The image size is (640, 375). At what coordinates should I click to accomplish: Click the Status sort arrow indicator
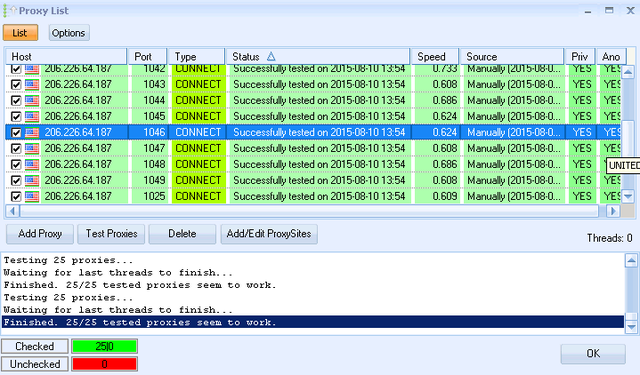(271, 57)
